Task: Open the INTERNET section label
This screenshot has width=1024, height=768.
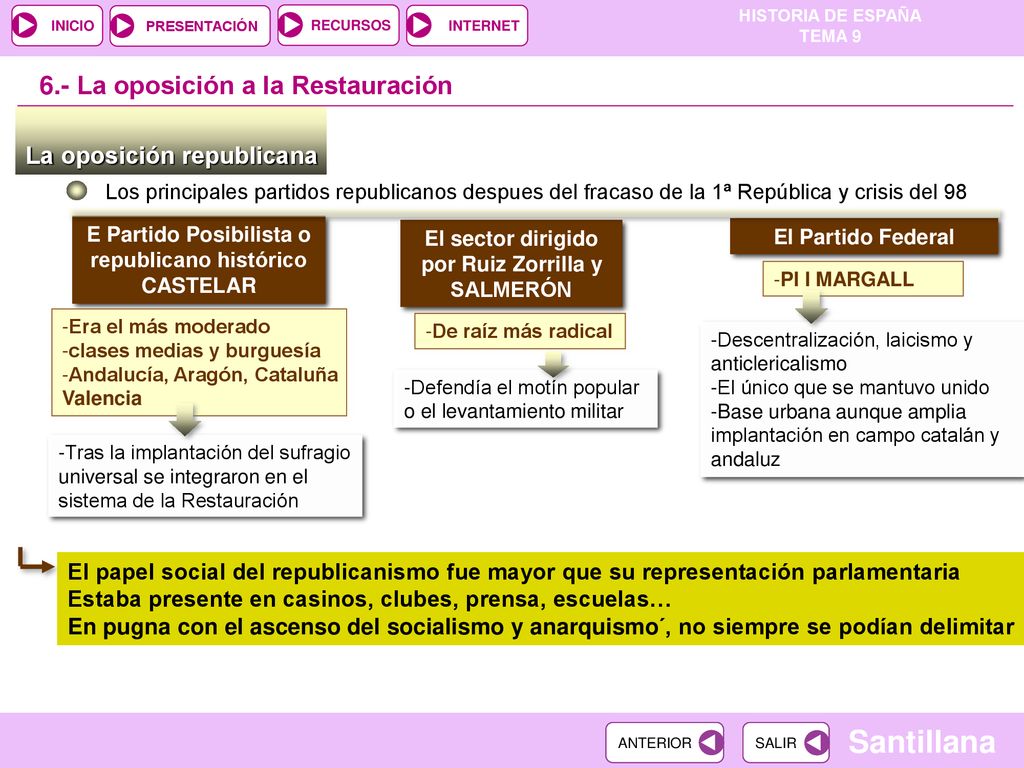Action: coord(483,25)
